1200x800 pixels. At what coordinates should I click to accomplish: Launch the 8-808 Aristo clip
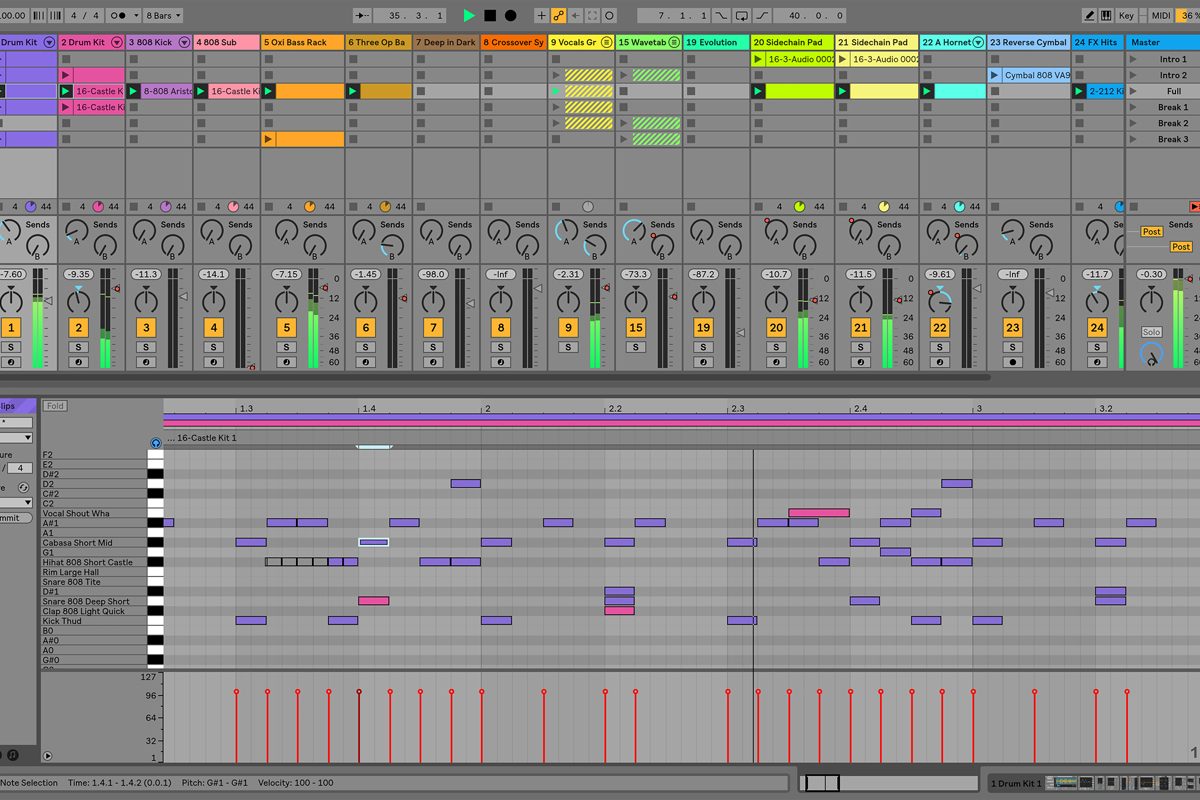click(133, 91)
